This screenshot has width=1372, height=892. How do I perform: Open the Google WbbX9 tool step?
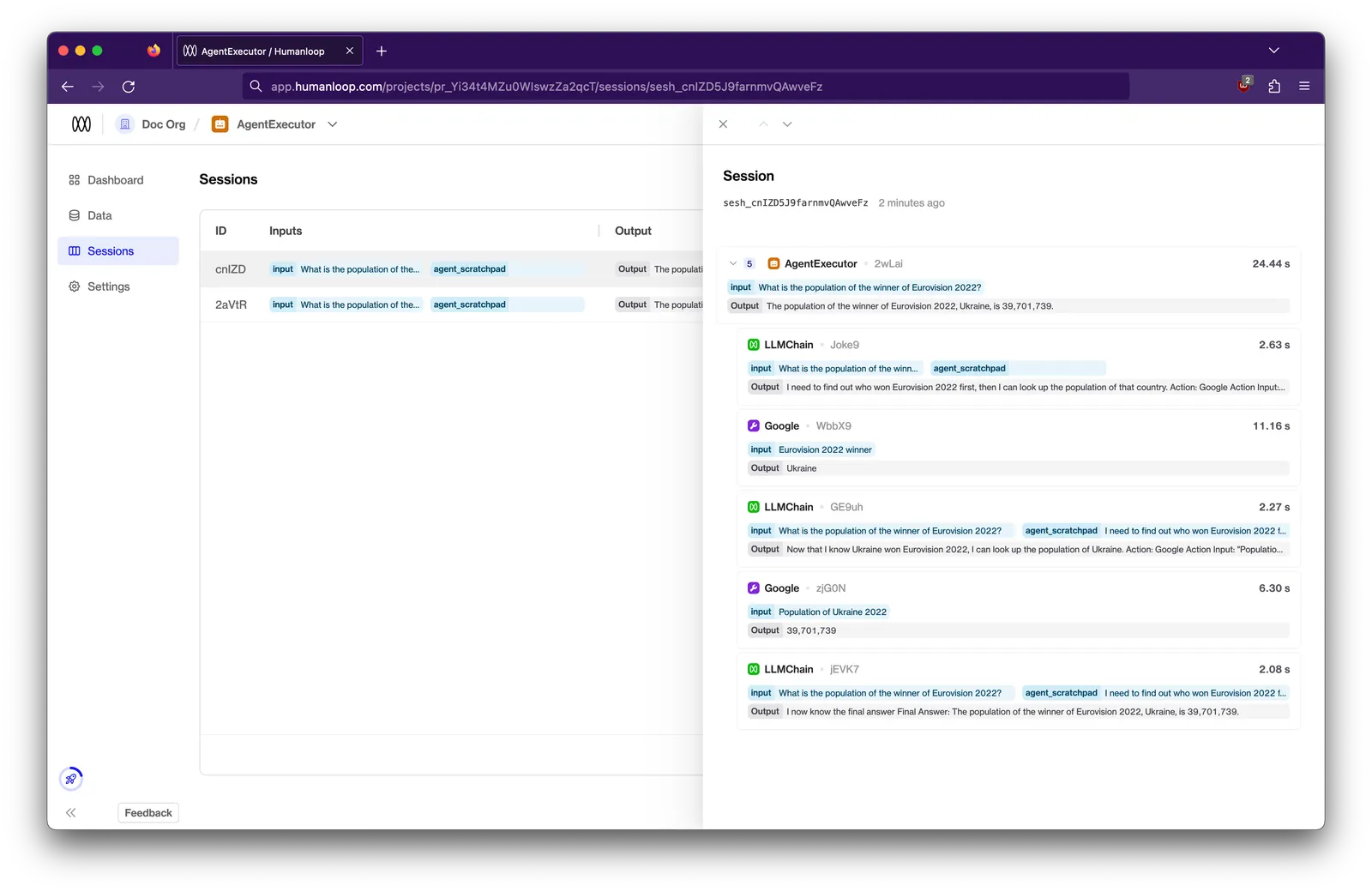tap(1019, 447)
